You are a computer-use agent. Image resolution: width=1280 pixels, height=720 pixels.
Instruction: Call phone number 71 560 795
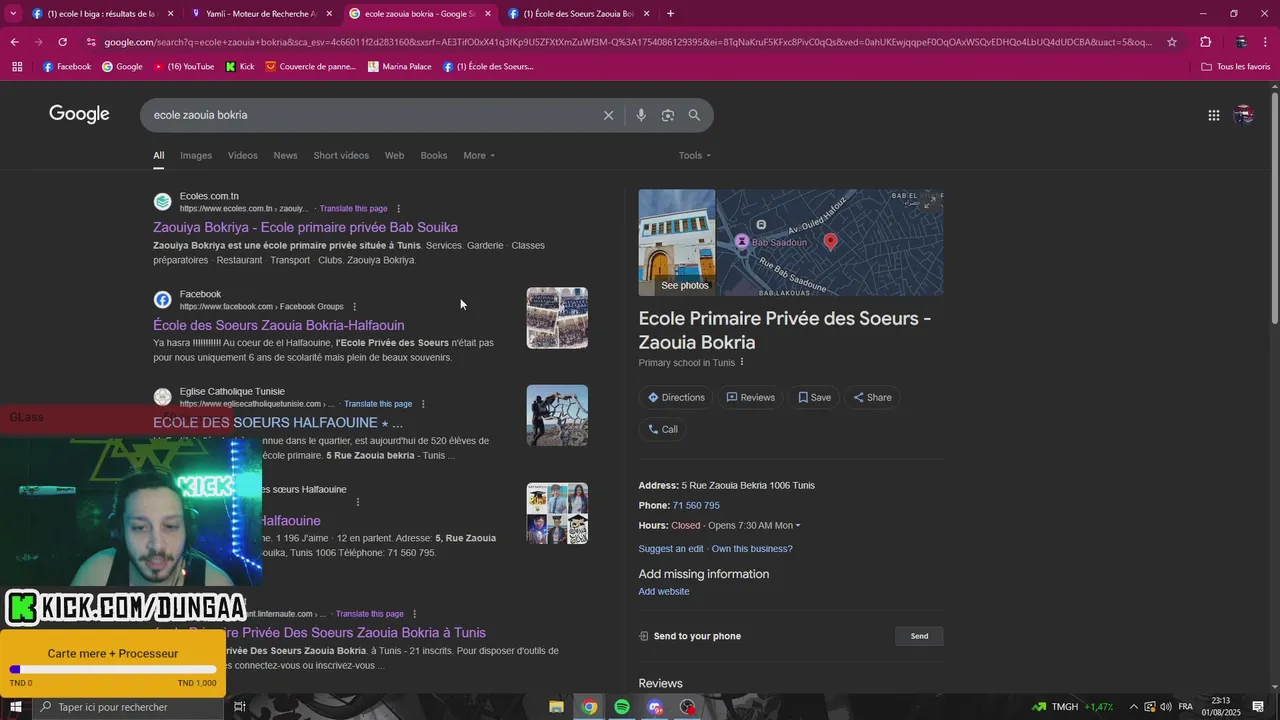click(x=696, y=506)
